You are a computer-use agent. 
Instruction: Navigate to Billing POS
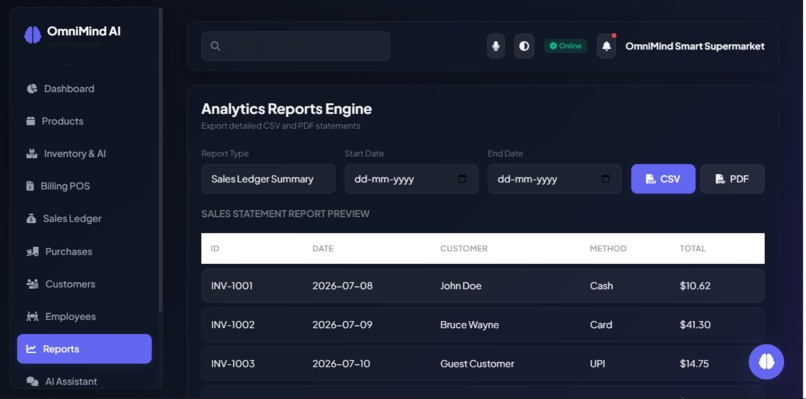tap(84, 186)
